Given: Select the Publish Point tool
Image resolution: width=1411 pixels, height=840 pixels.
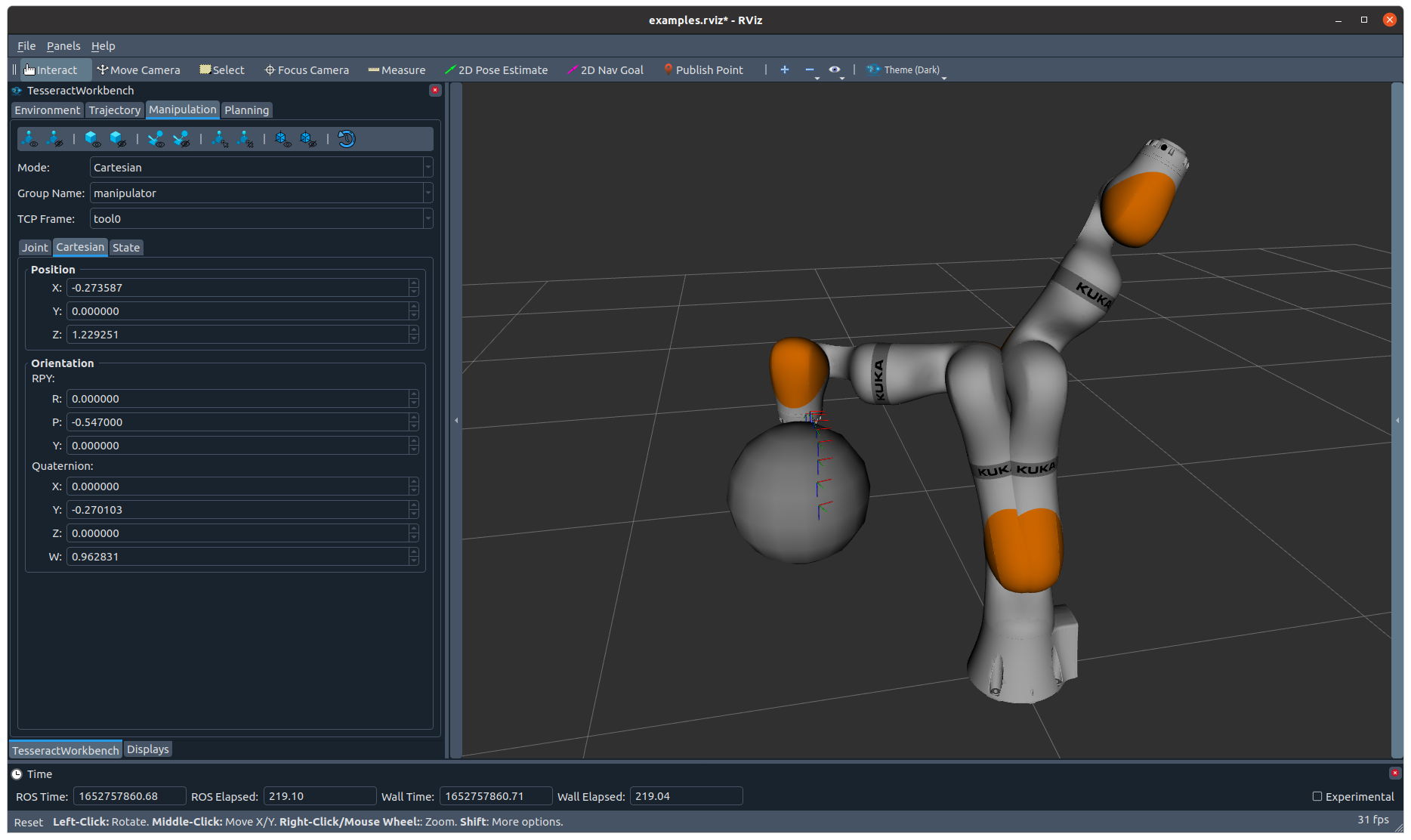Looking at the screenshot, I should tap(703, 70).
